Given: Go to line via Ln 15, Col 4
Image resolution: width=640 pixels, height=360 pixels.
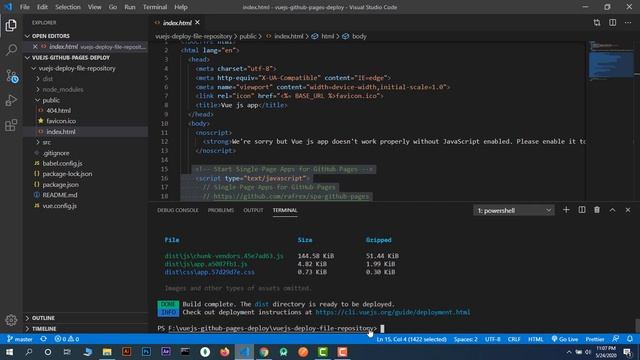Looking at the screenshot, I should [x=411, y=339].
